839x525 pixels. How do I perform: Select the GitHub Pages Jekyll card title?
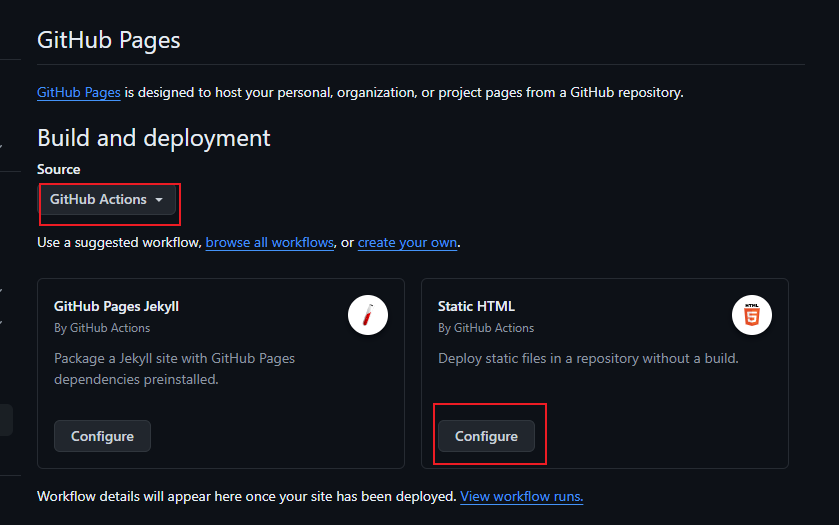(x=116, y=306)
